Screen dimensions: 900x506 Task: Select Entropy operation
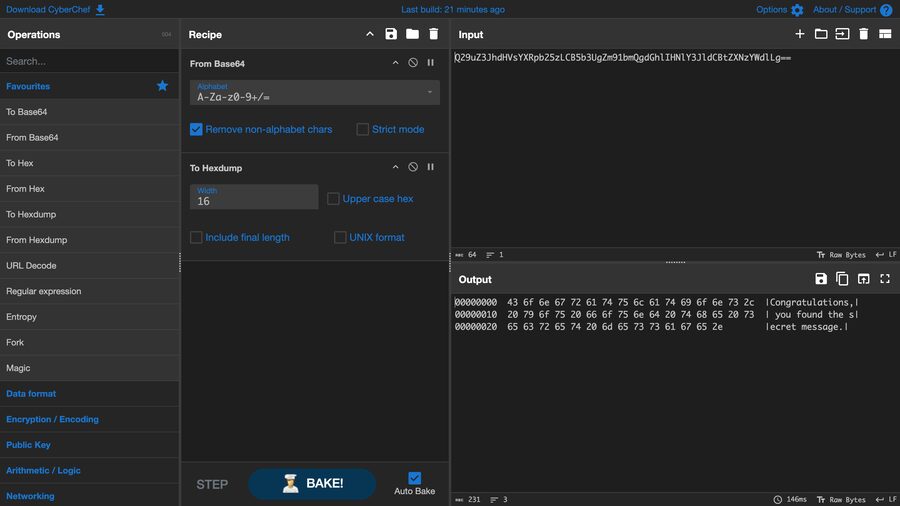(x=90, y=317)
